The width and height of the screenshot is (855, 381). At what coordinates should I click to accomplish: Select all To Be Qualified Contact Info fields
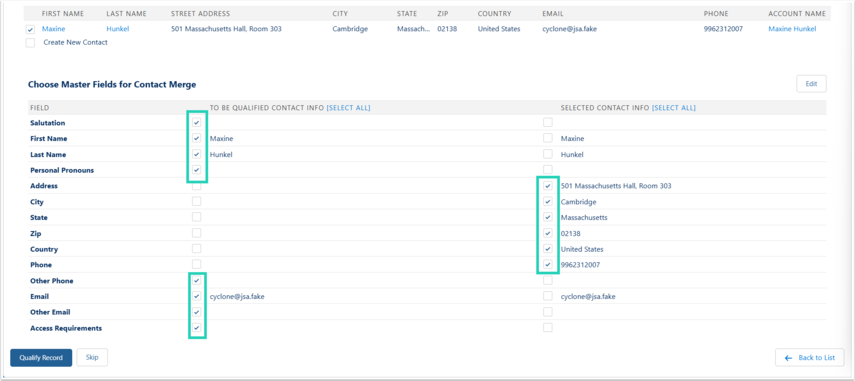[x=348, y=108]
